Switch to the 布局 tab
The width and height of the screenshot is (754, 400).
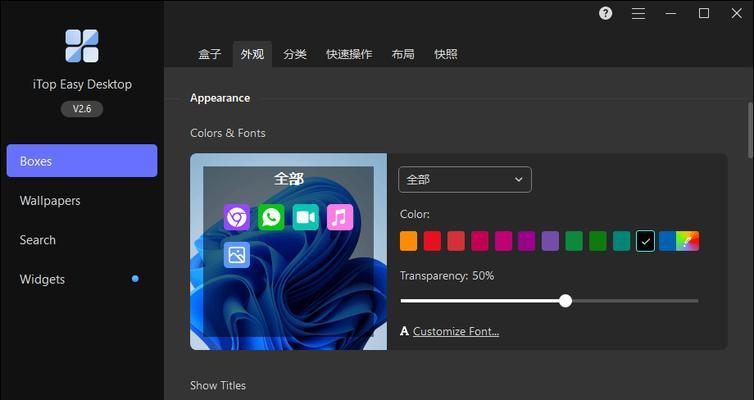point(403,54)
